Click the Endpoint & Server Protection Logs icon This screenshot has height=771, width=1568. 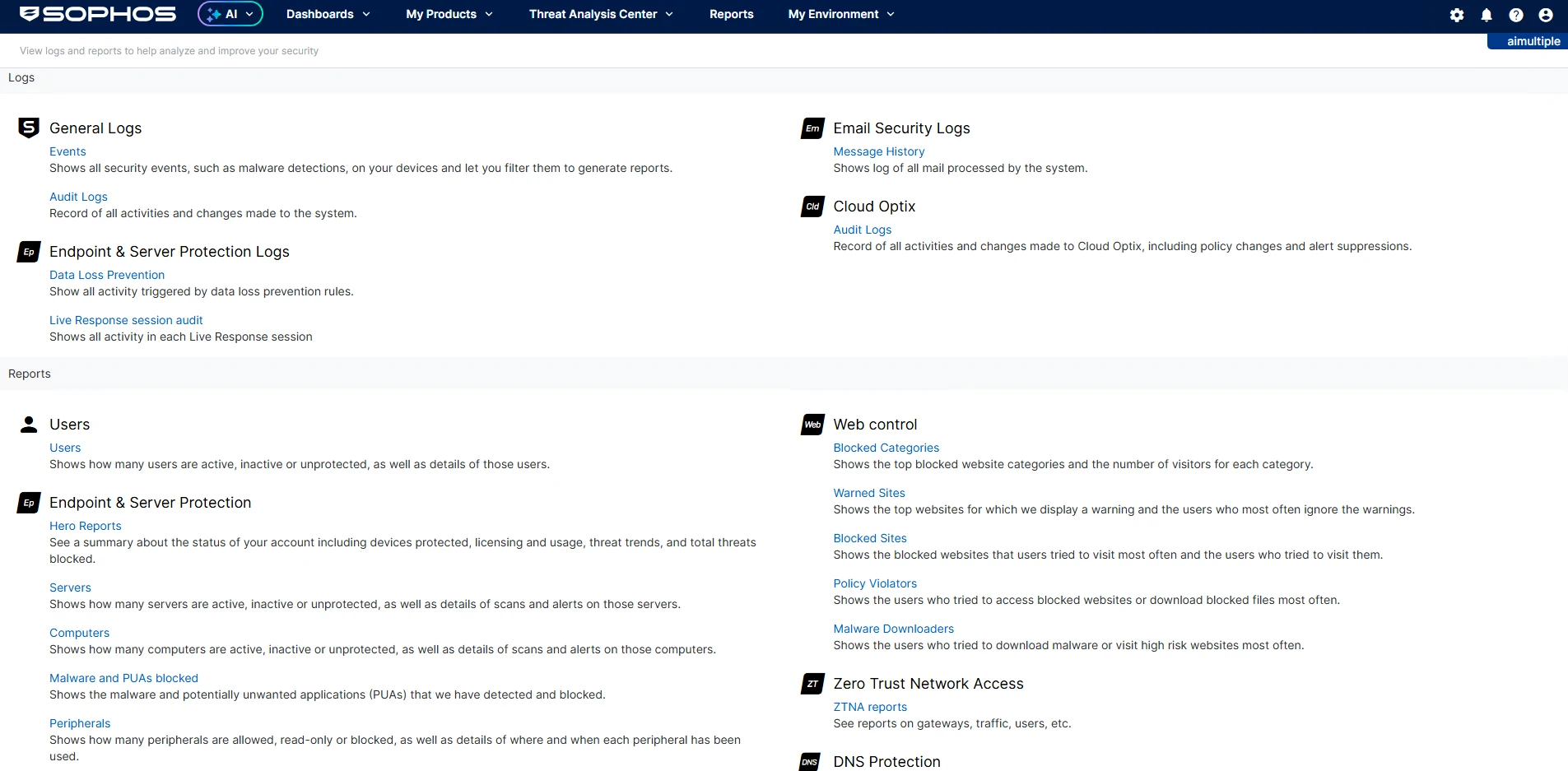coord(29,252)
